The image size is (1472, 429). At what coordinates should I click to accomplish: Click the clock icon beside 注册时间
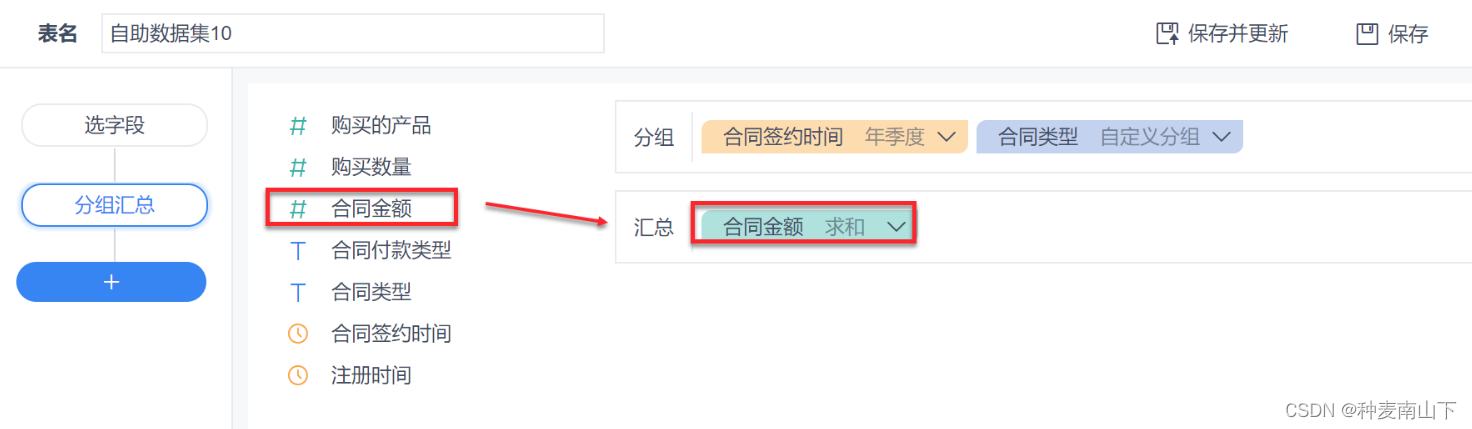pos(298,376)
